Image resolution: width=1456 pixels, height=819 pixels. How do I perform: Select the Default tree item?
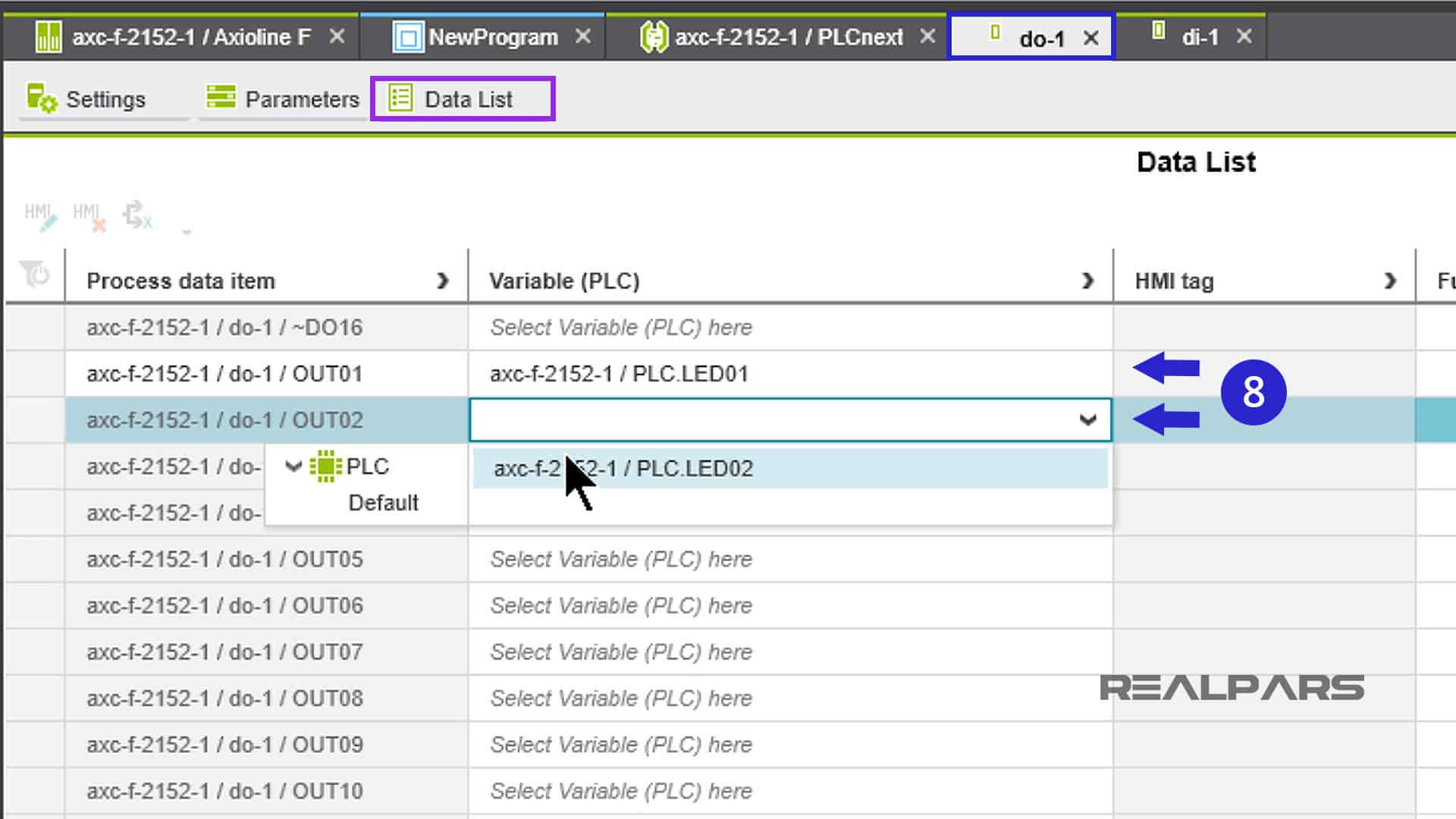pos(383,503)
